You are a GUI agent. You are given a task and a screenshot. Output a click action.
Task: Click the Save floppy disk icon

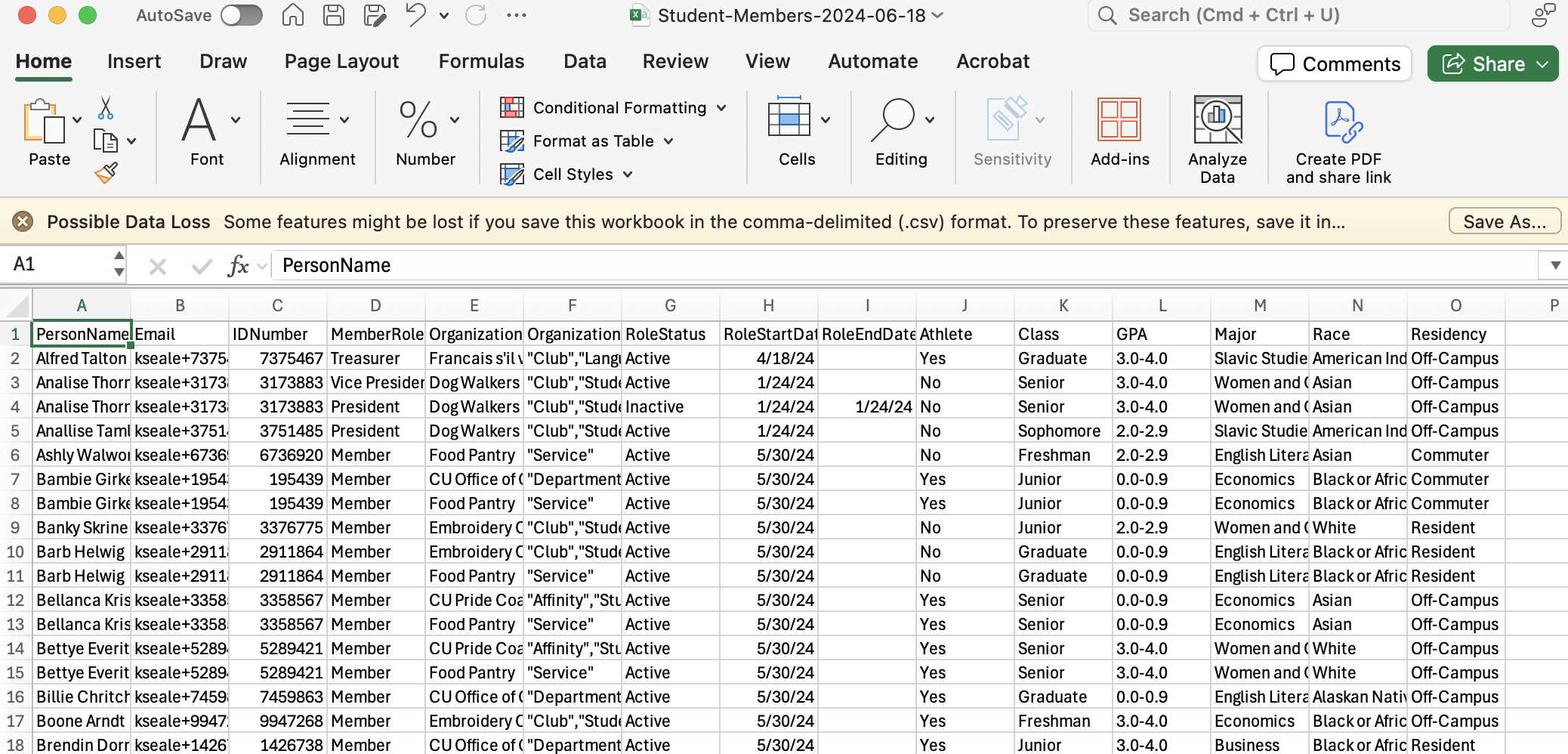pyautogui.click(x=334, y=15)
